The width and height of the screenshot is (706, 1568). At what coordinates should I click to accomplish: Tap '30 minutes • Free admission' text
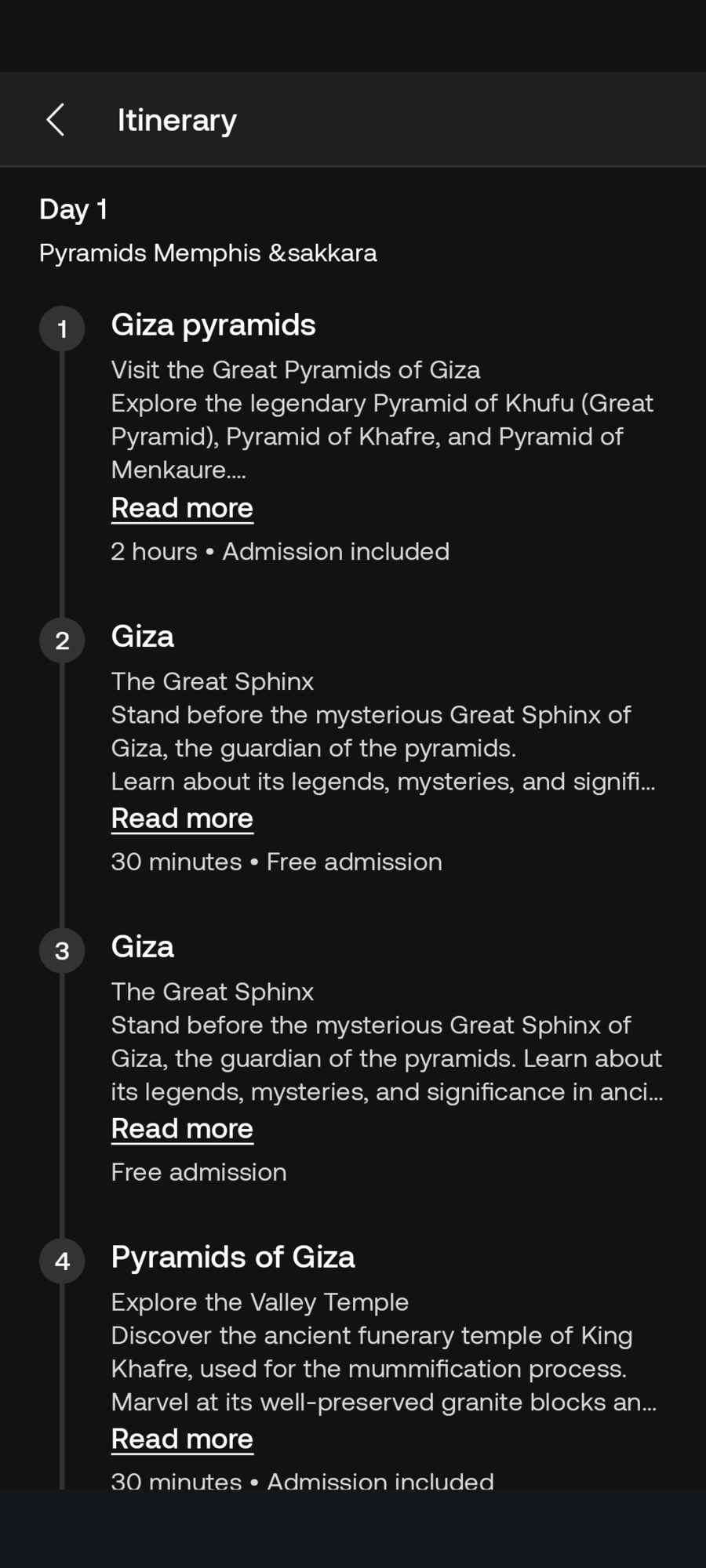276,862
